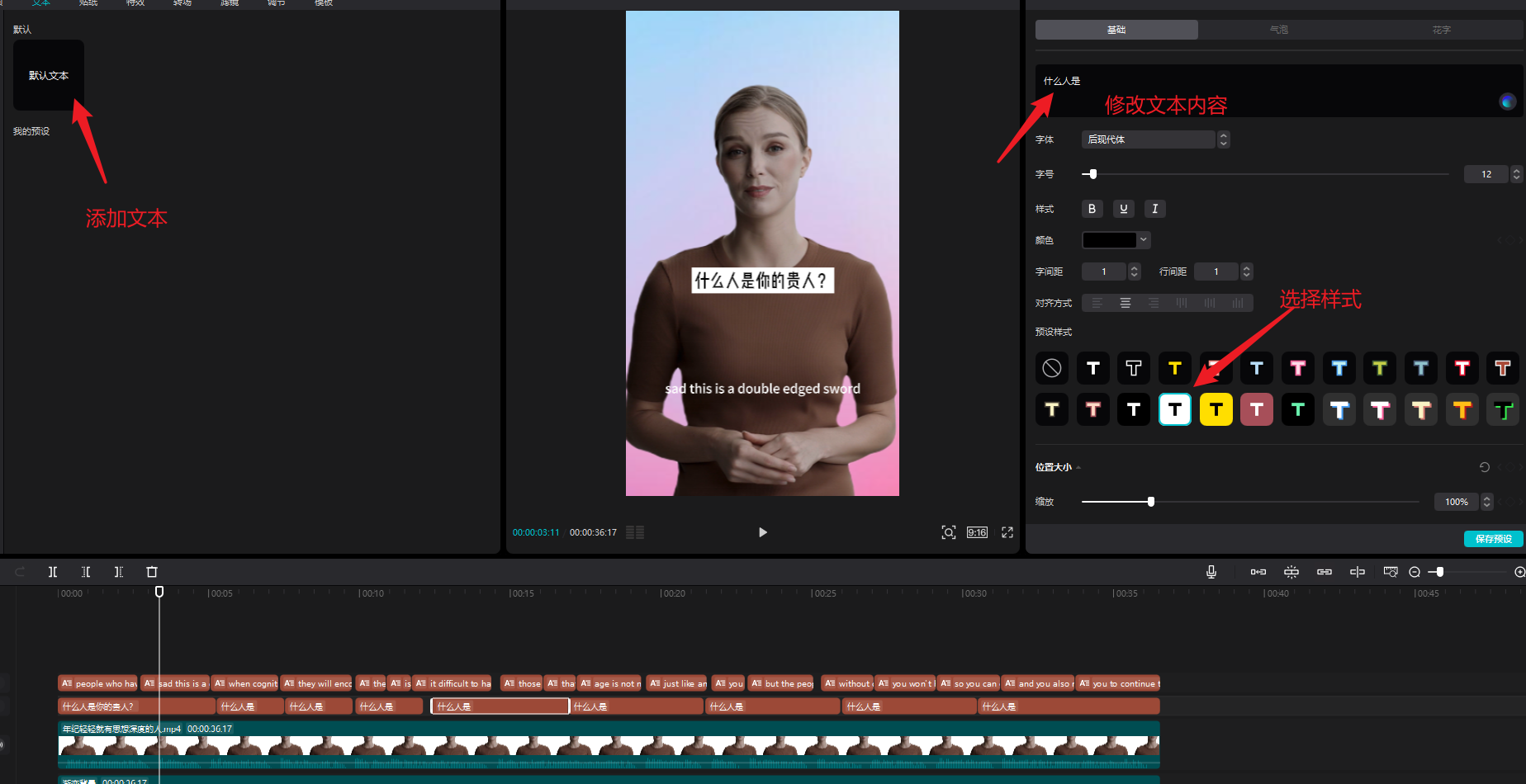This screenshot has height=784, width=1526.
Task: Click the line spacing stepper arrows
Action: [x=1247, y=272]
